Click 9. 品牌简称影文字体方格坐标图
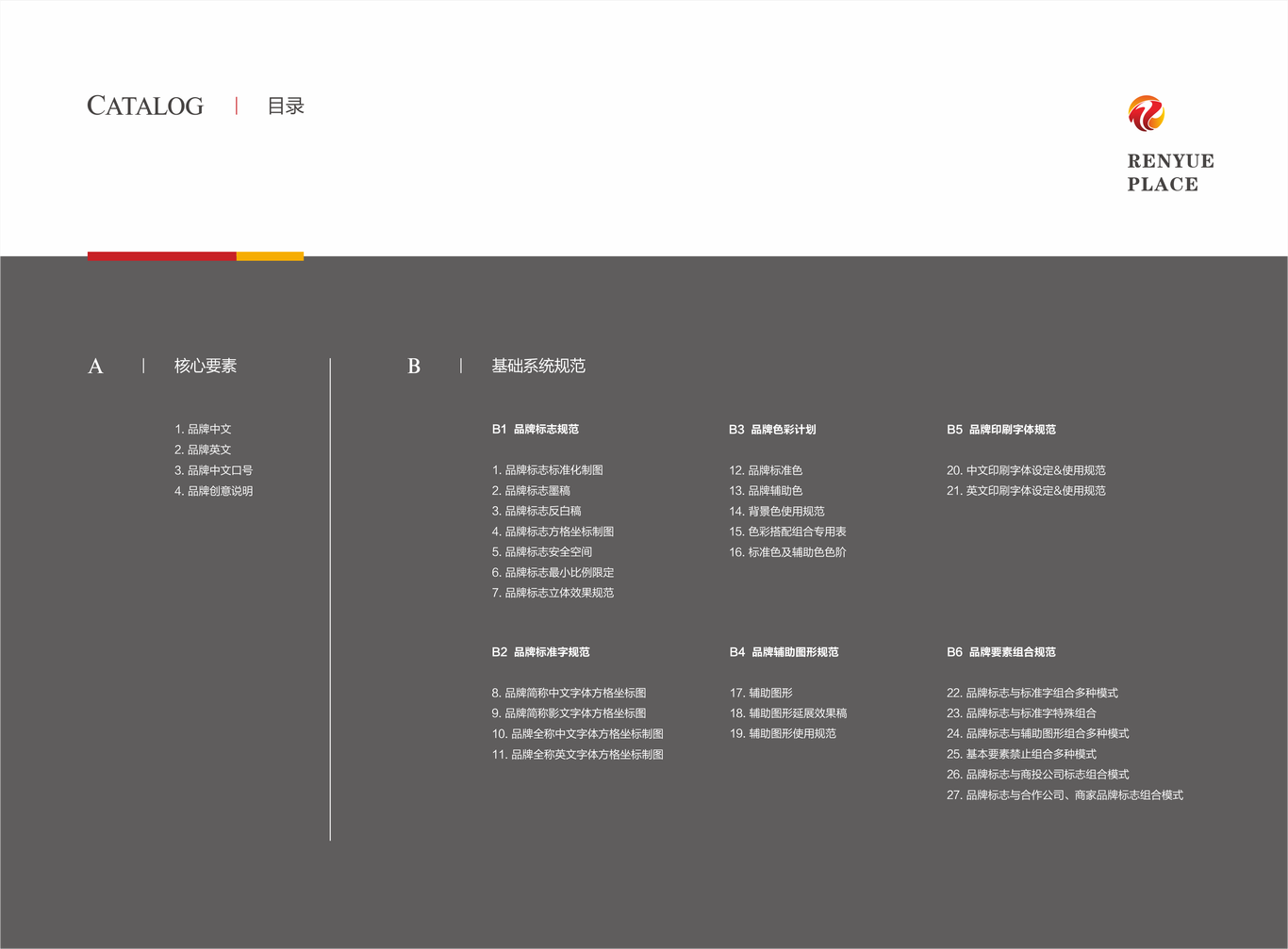1288x949 pixels. 570,713
